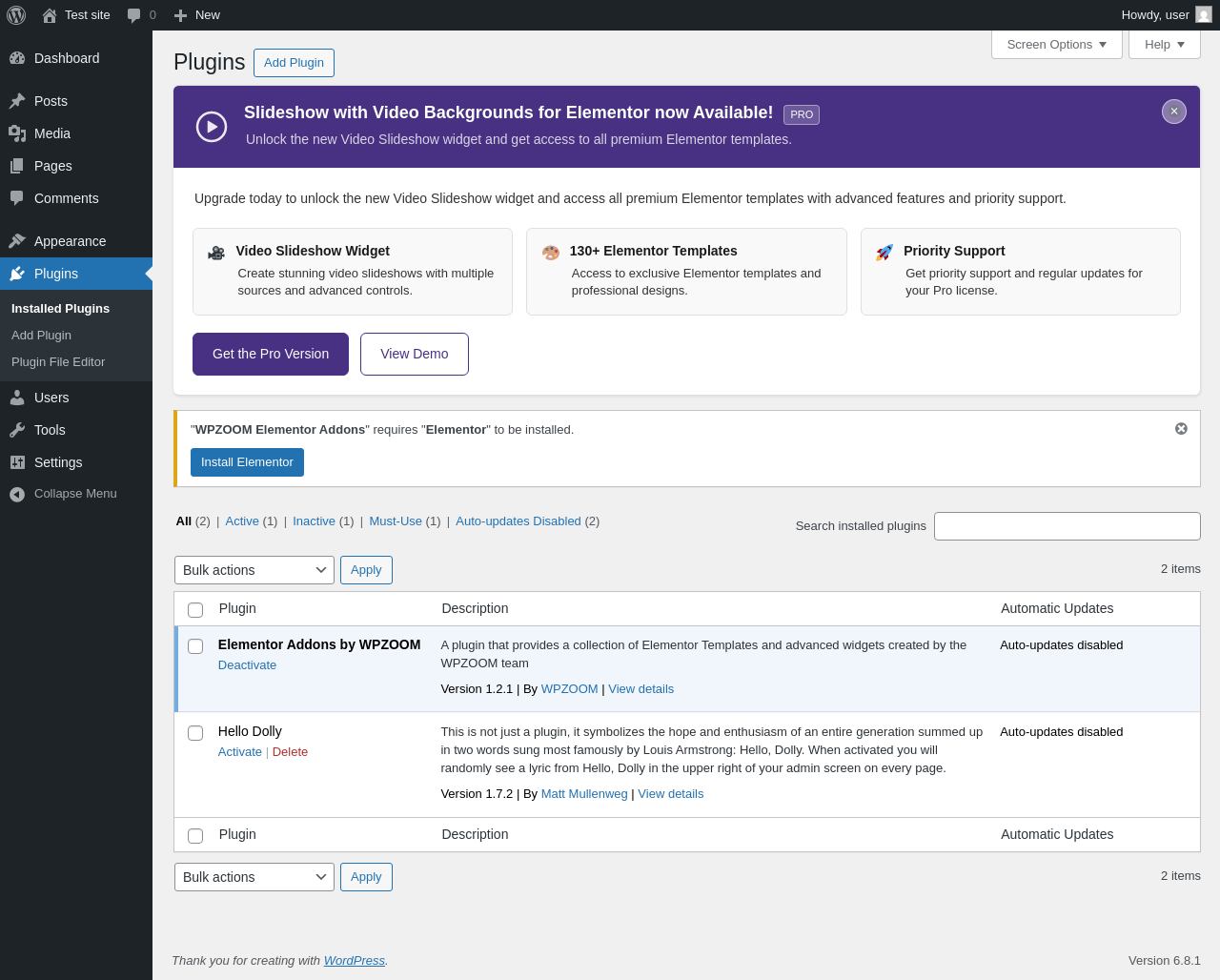This screenshot has height=980, width=1220.
Task: Click the Tools wrench icon
Action: (x=17, y=430)
